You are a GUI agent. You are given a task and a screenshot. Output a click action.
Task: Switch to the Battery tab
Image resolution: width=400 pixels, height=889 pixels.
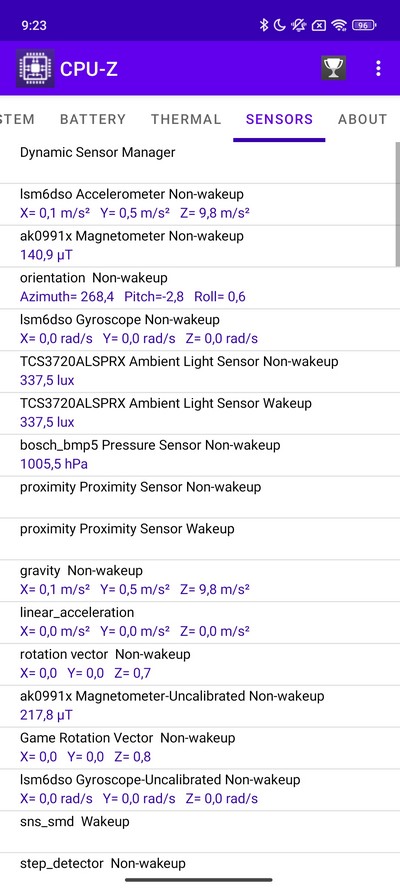(x=93, y=119)
